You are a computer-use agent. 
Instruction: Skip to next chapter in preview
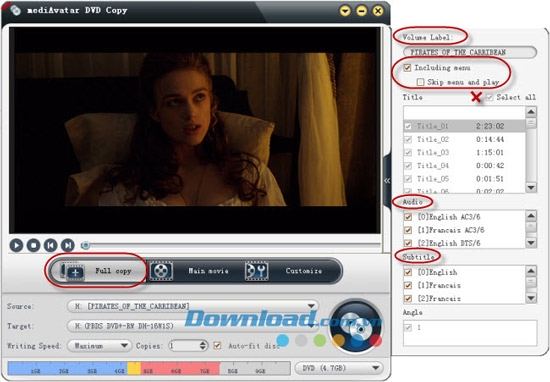pyautogui.click(x=68, y=245)
